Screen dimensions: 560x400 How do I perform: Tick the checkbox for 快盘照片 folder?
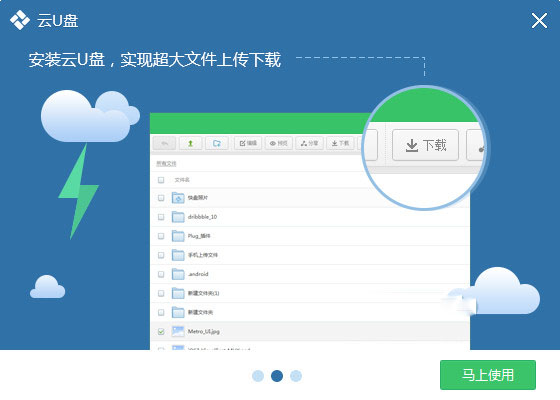tap(161, 198)
